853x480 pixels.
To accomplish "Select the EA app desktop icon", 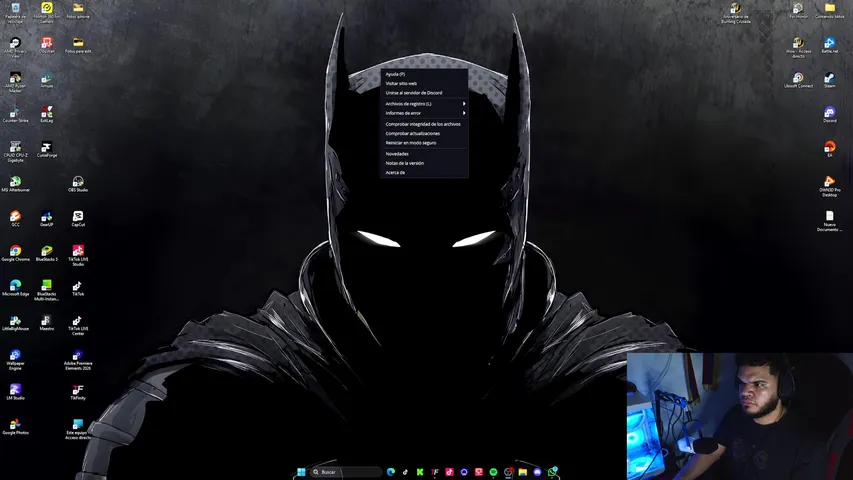I will pos(830,149).
